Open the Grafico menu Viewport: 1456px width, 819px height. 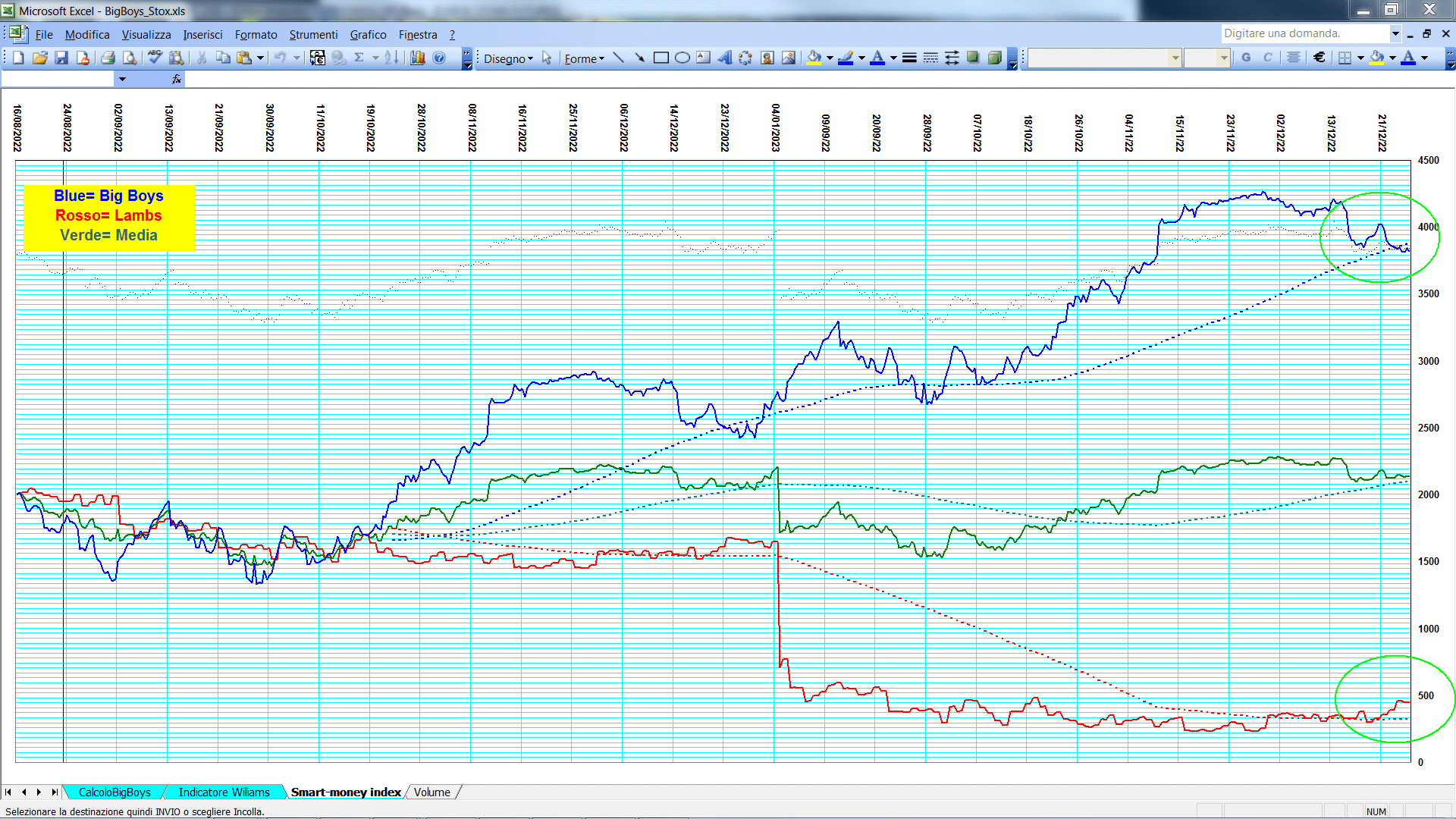[368, 35]
